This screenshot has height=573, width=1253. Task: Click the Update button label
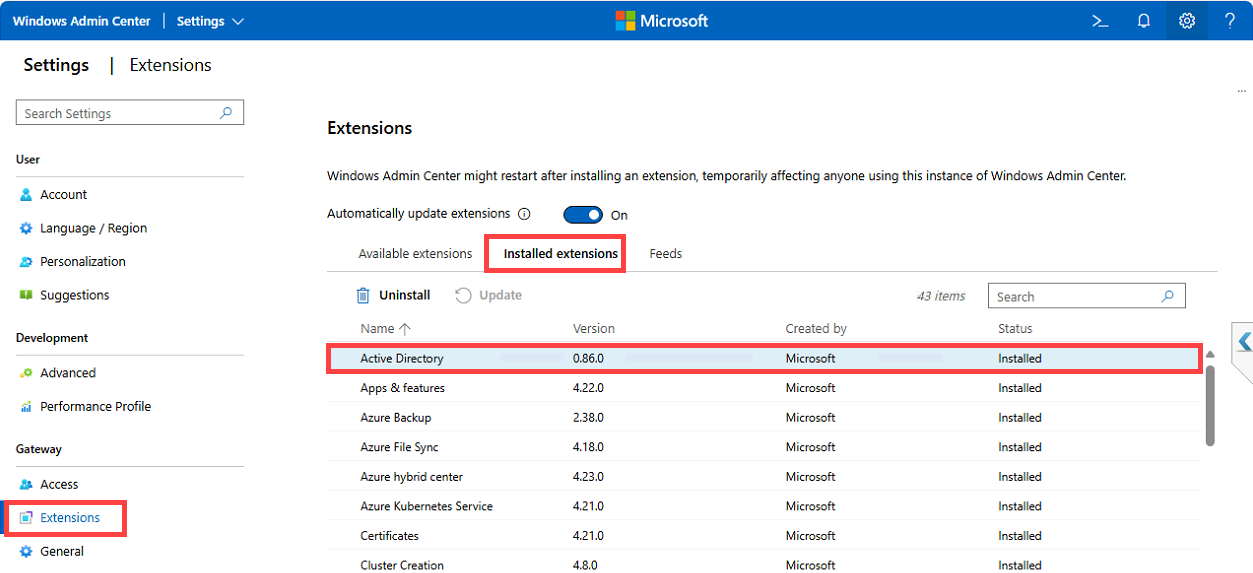click(x=500, y=295)
